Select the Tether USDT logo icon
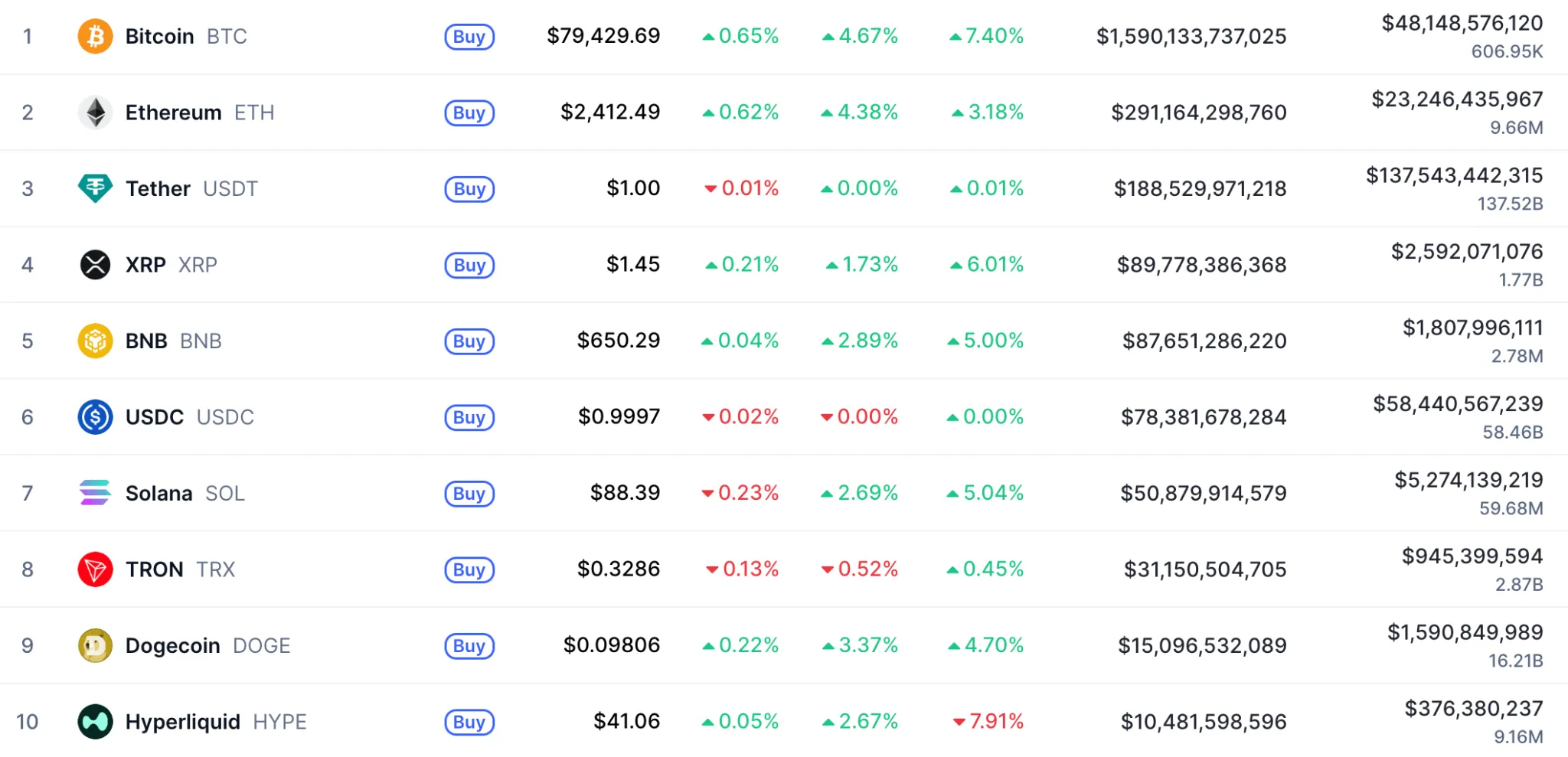This screenshot has width=1568, height=757. tap(95, 188)
